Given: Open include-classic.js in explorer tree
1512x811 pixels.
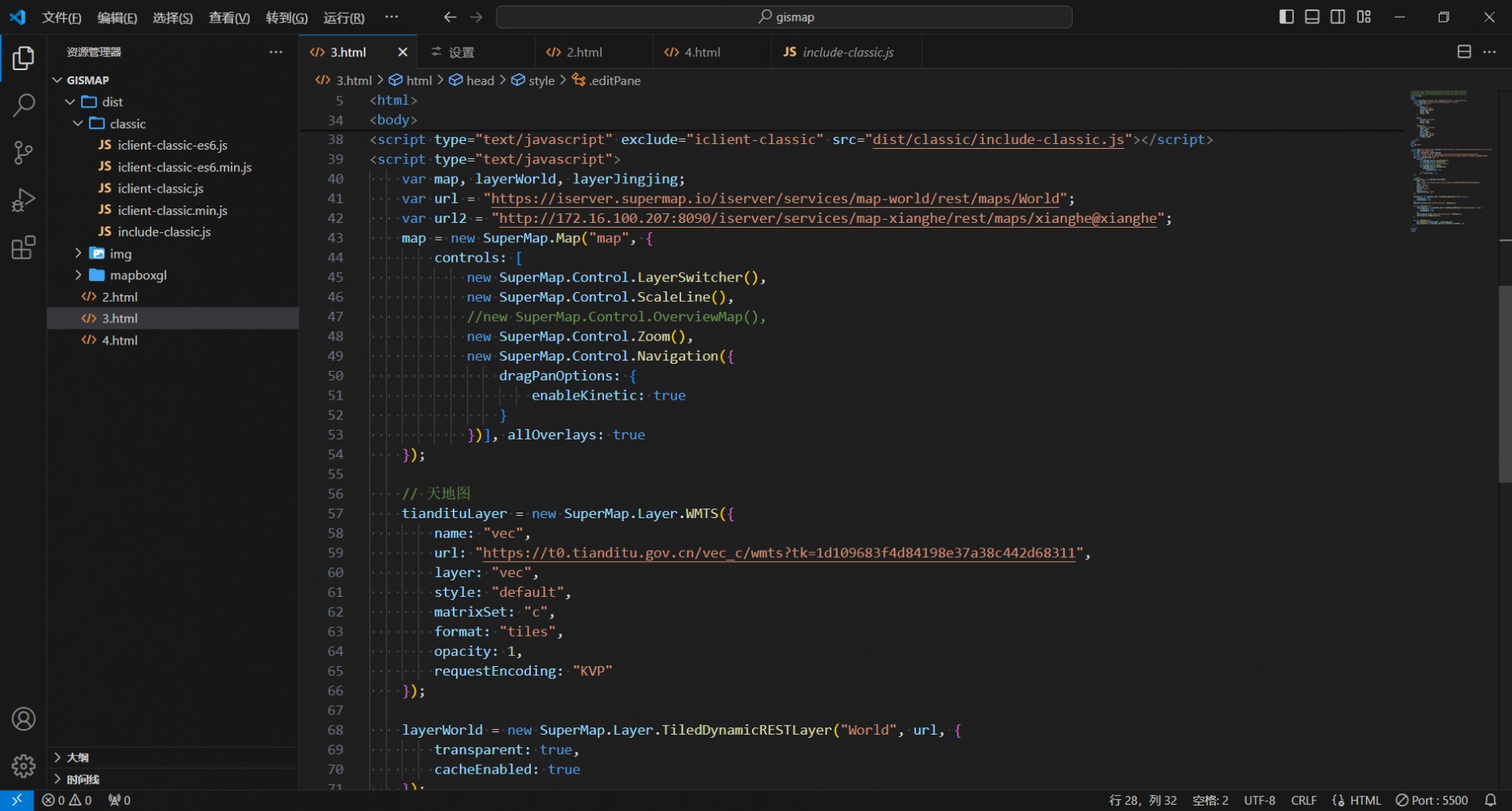Looking at the screenshot, I should coord(173,232).
